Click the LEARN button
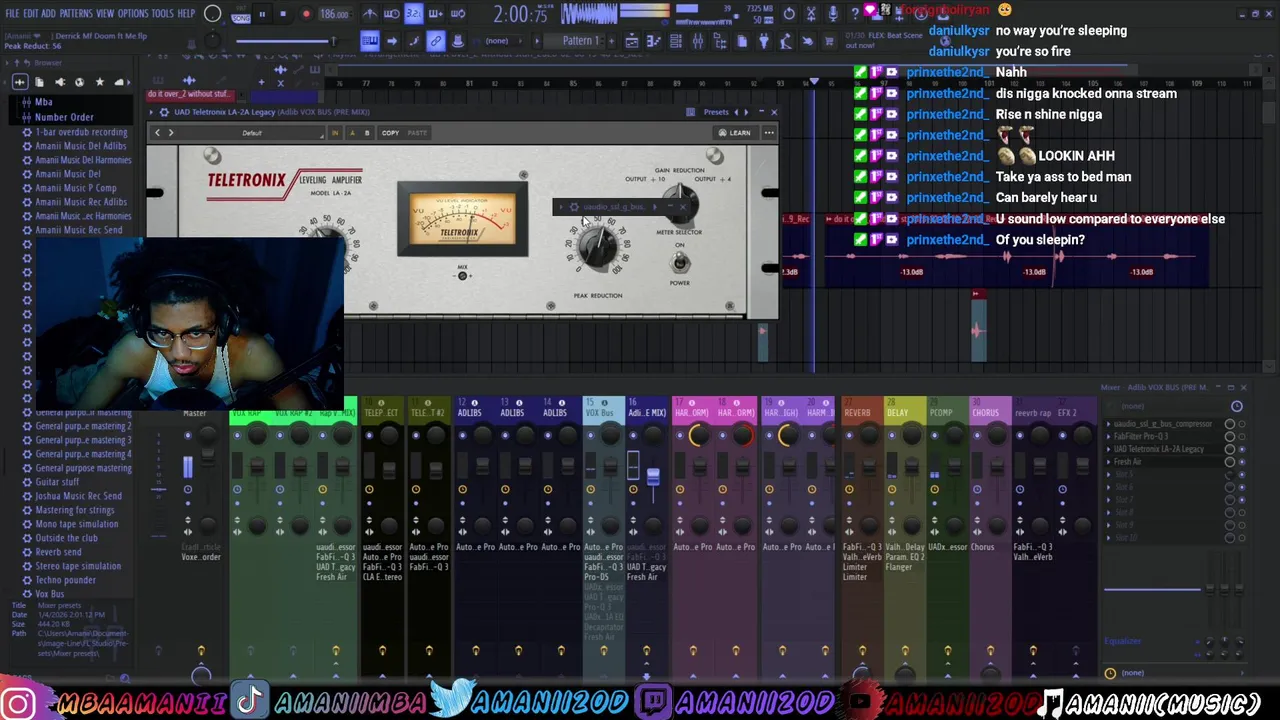 click(x=734, y=133)
